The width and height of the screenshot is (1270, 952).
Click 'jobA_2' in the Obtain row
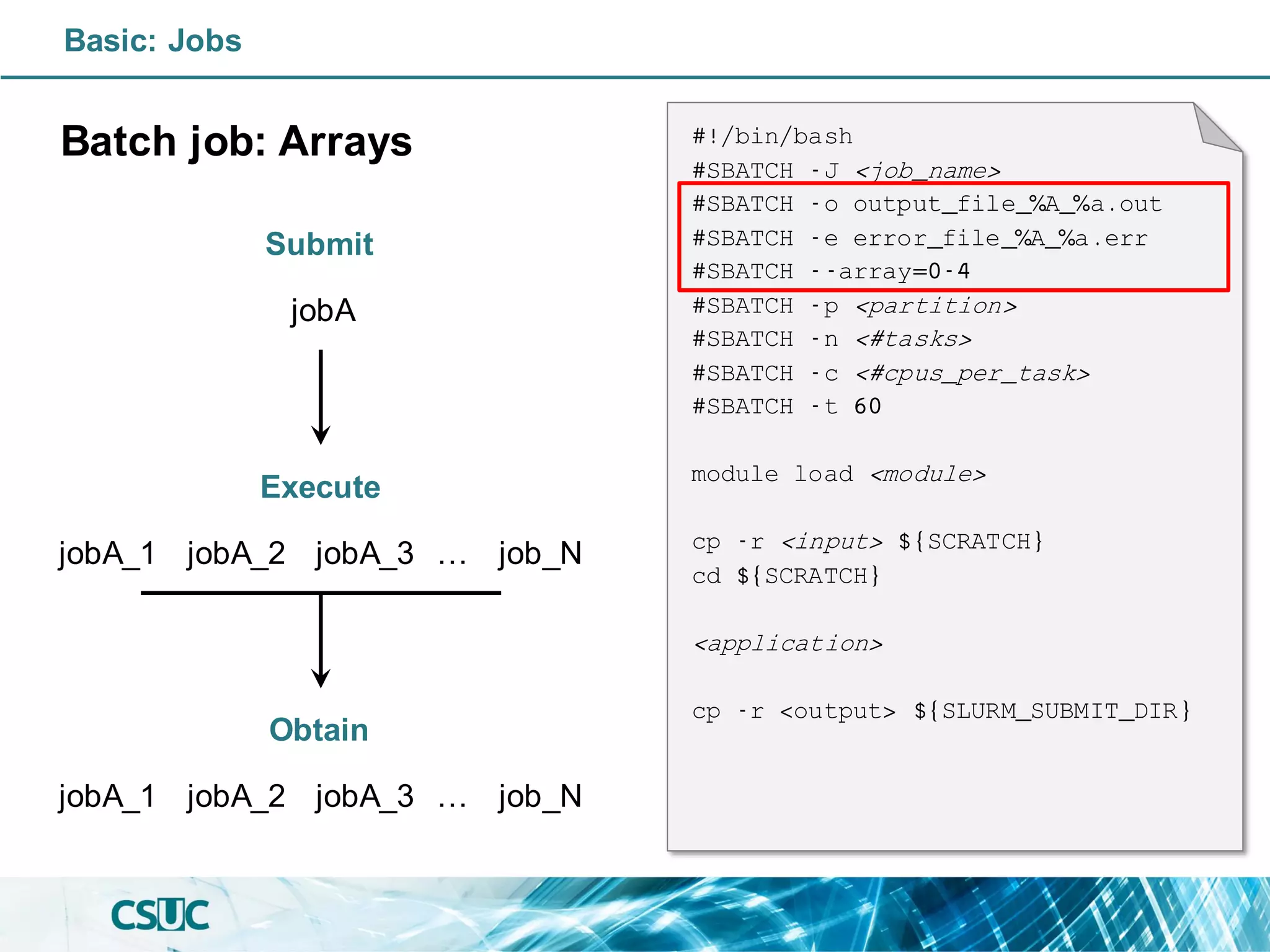(236, 796)
